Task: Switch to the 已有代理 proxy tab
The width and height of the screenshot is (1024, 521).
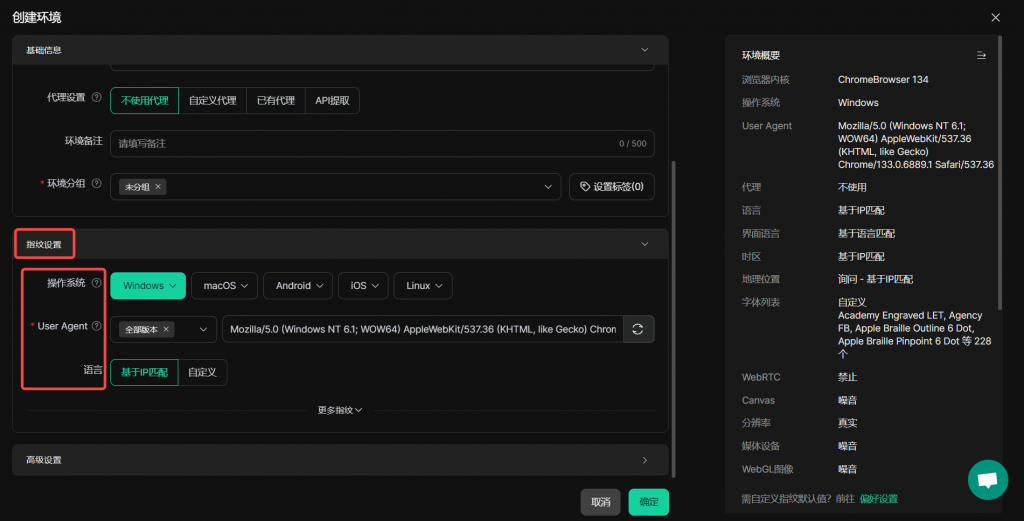Action: point(275,100)
